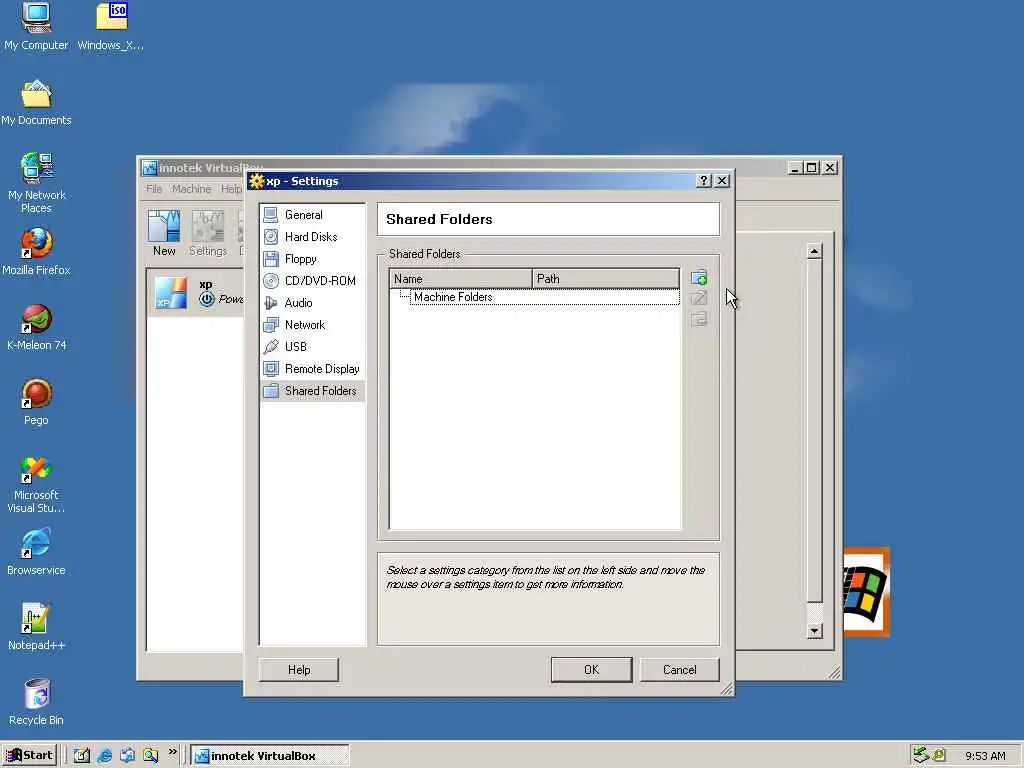Select the My Documents desktop icon
This screenshot has height=768, width=1024.
point(36,103)
